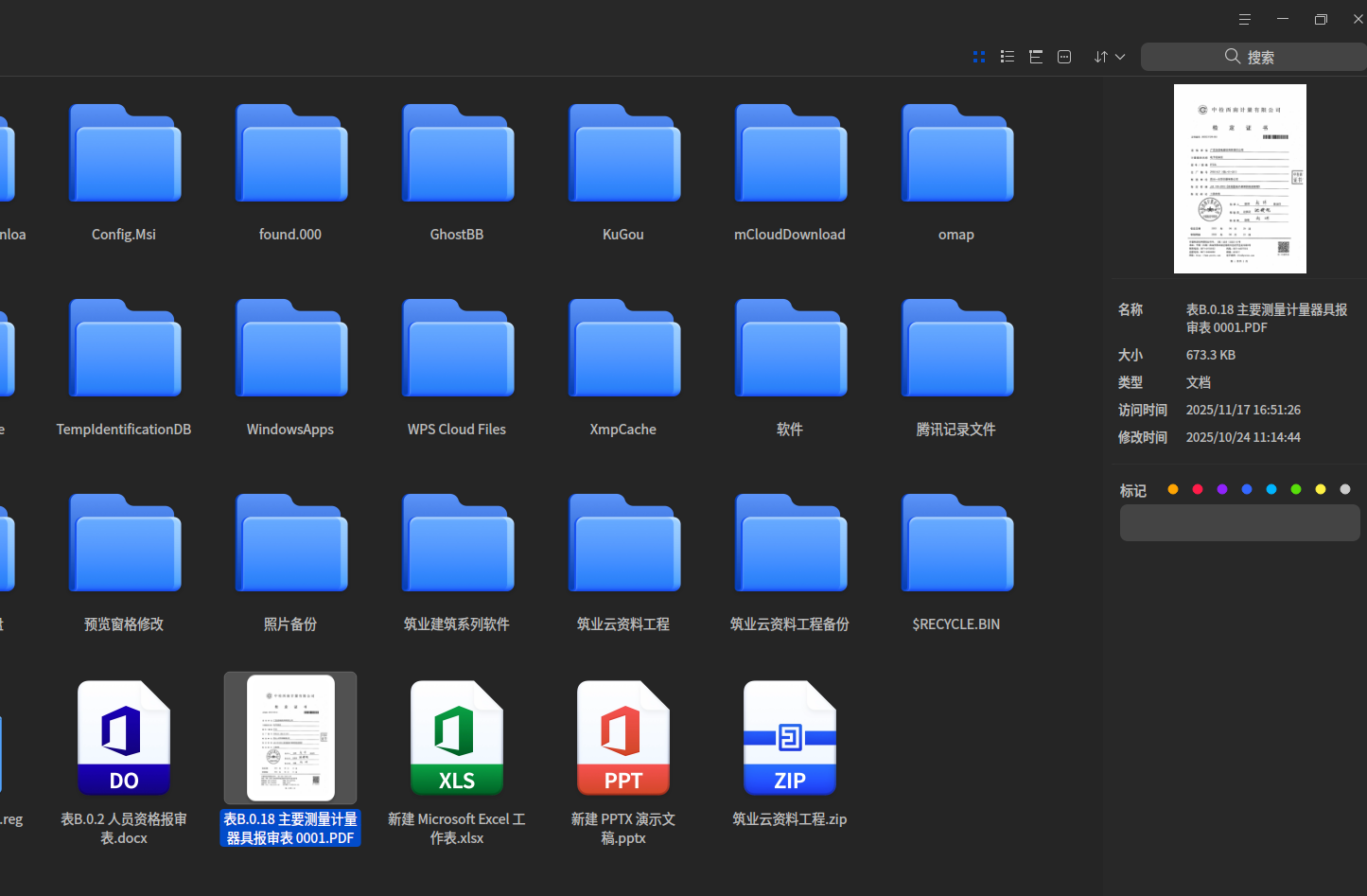Select the TempIdentificationDB folder
The height and width of the screenshot is (896, 1367).
pyautogui.click(x=124, y=348)
